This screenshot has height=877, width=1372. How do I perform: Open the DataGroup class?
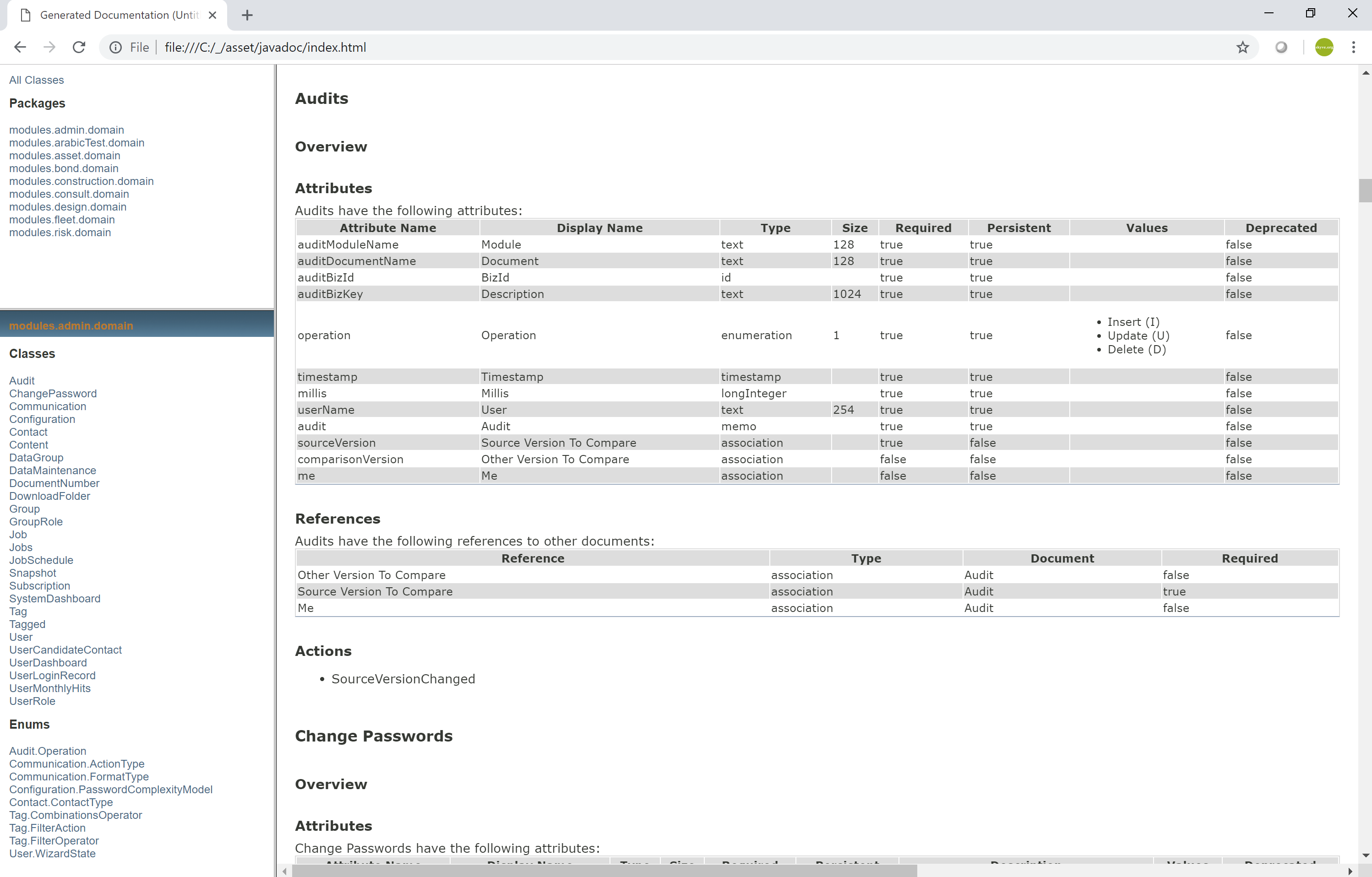(x=37, y=457)
